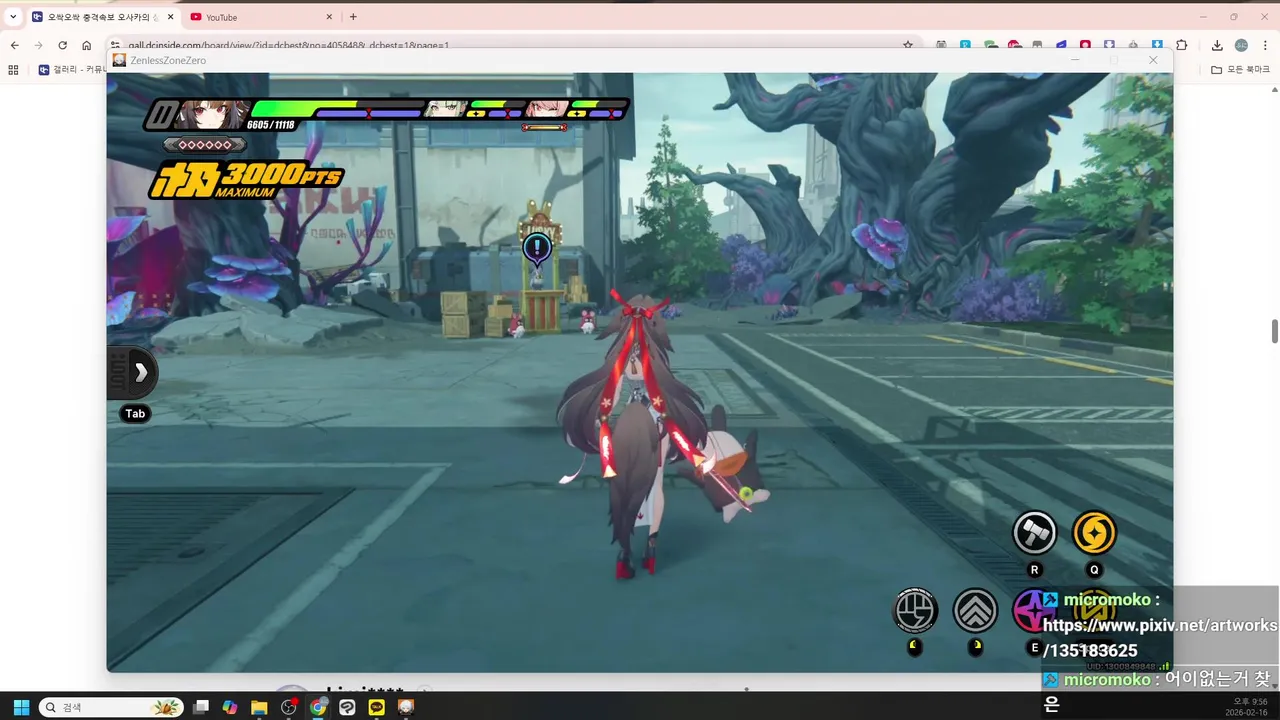The height and width of the screenshot is (720, 1280).
Task: Click the ZenlessZoneZero window title
Action: 168,60
